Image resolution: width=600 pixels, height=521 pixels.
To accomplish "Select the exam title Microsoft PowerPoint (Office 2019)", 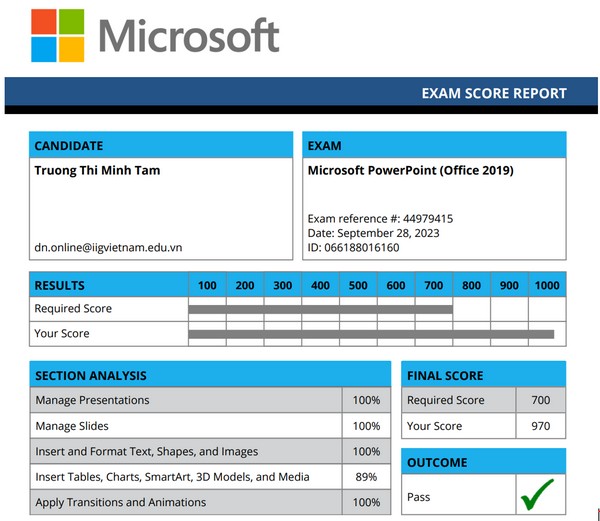I will tap(411, 170).
